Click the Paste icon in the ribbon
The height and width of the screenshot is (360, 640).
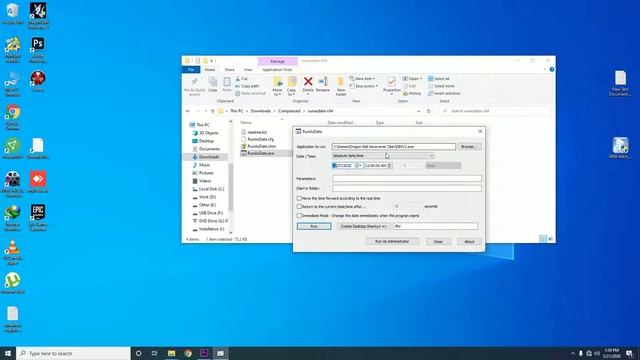point(227,83)
